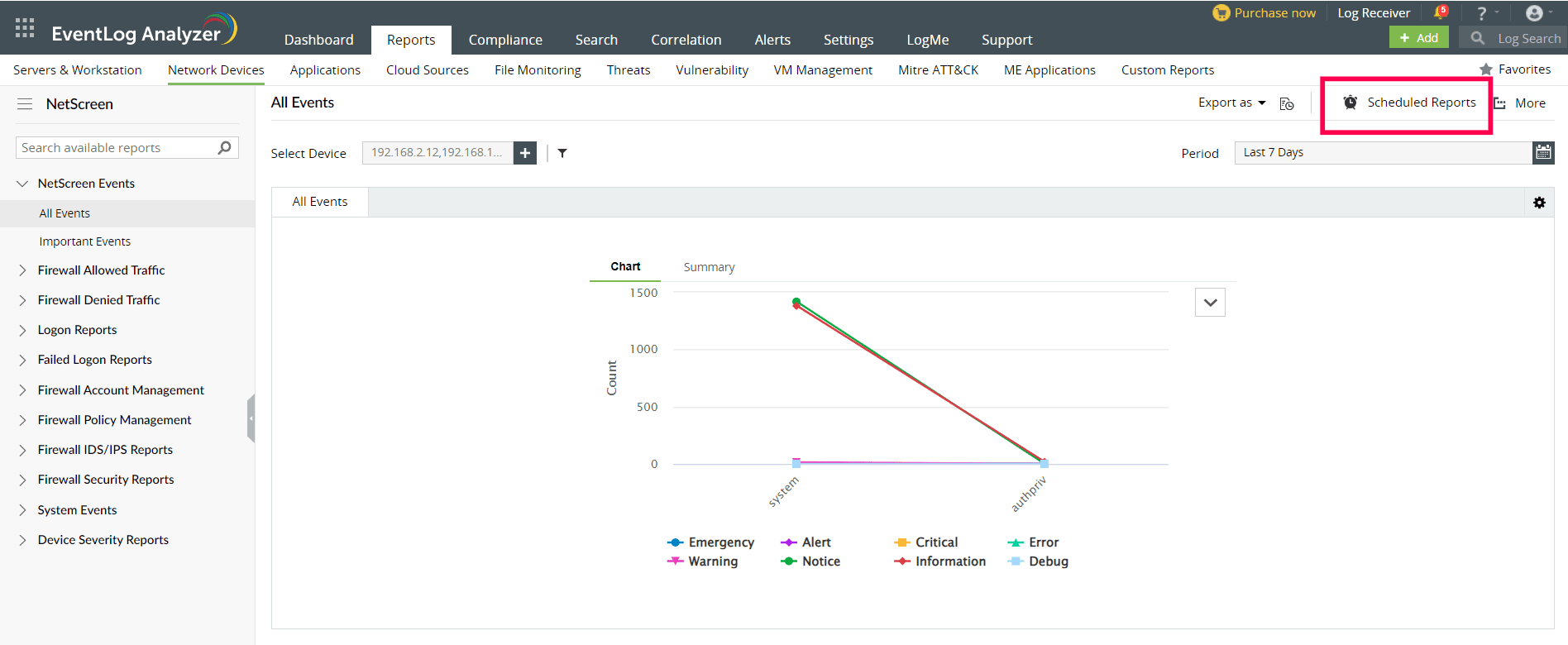Toggle the Information series in legend
Image resolution: width=1568 pixels, height=645 pixels.
tap(939, 561)
